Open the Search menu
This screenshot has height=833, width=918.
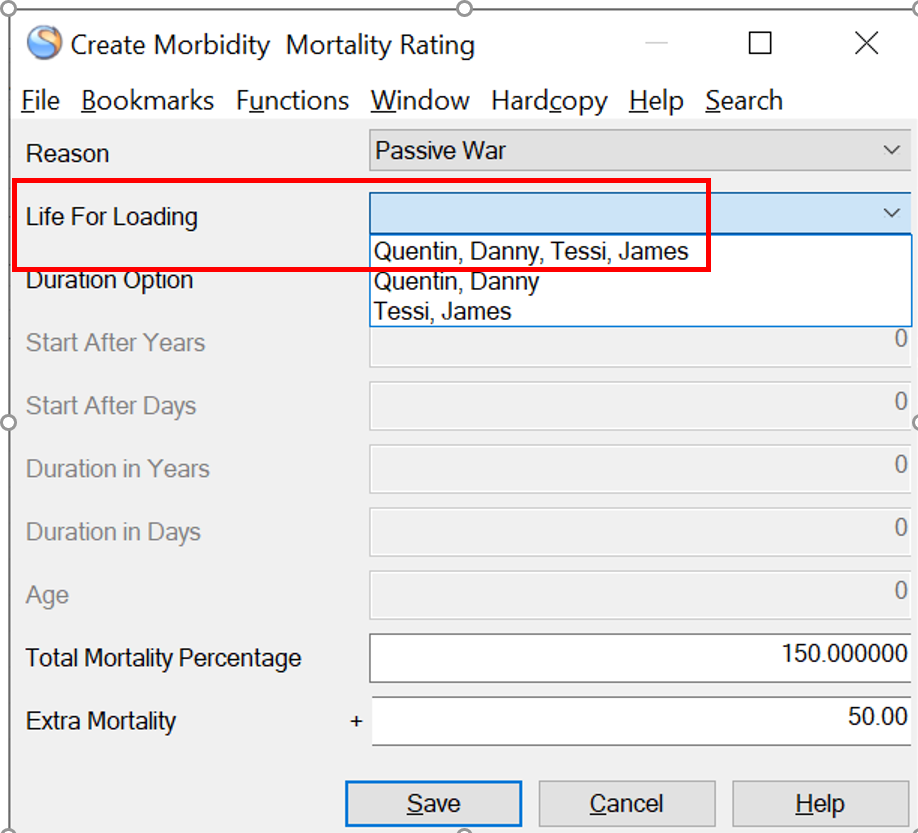tap(743, 101)
